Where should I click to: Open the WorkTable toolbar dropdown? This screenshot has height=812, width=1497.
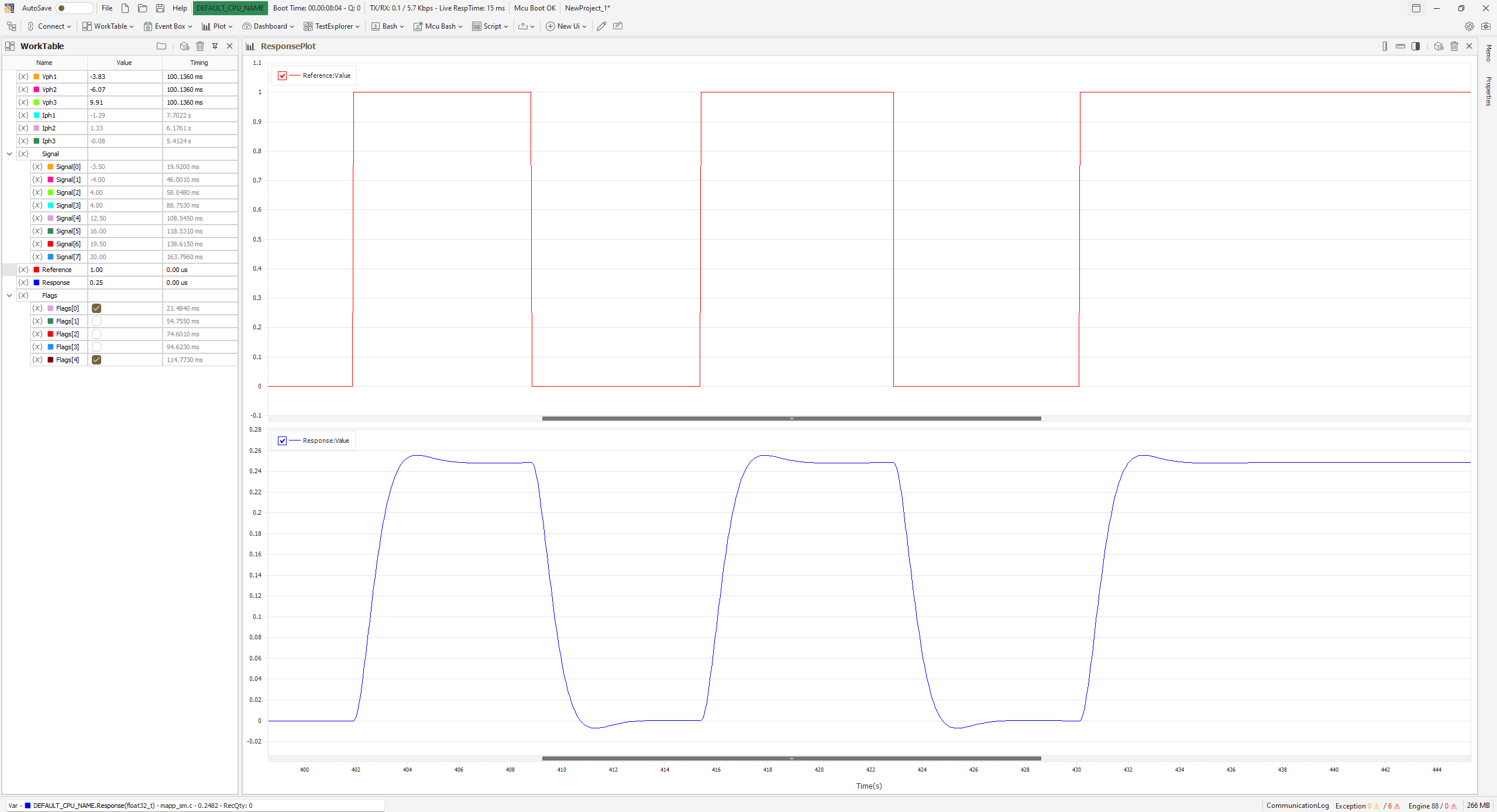coord(108,26)
